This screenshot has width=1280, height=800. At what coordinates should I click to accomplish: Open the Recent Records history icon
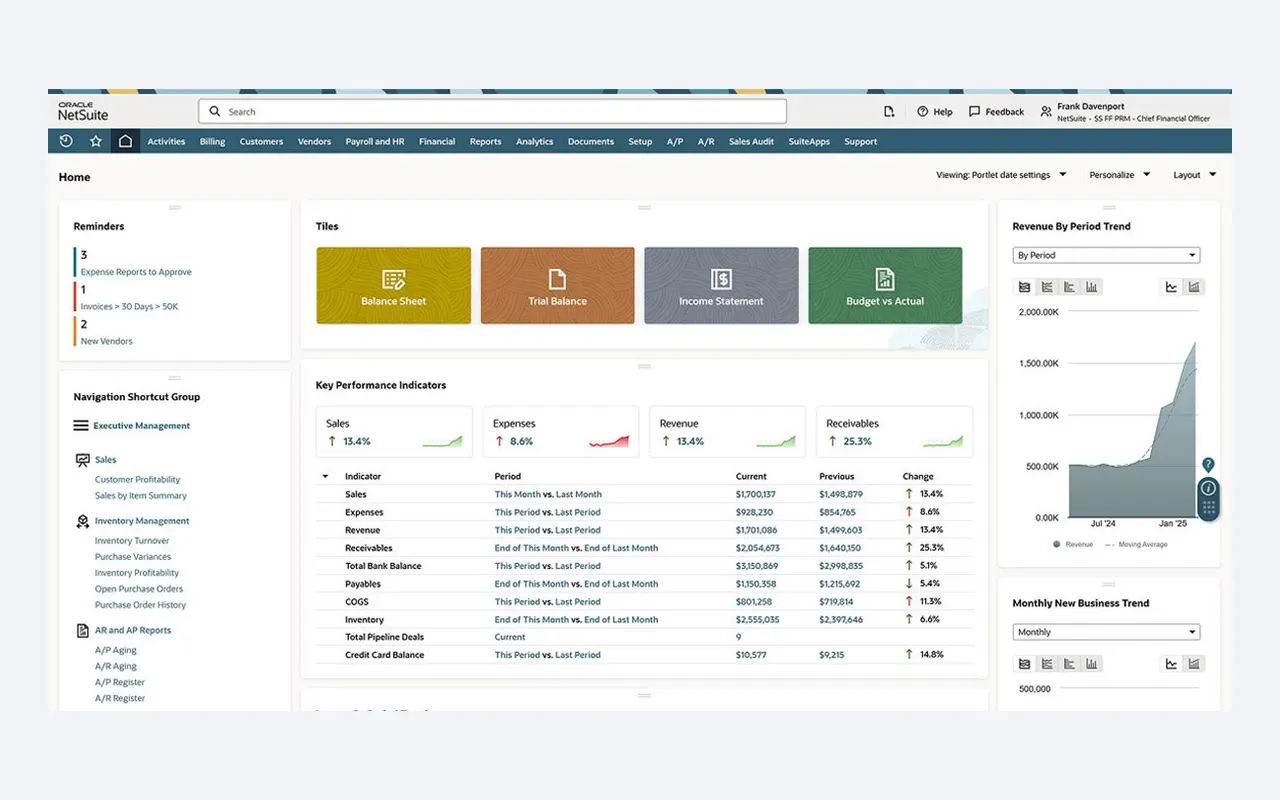point(66,141)
